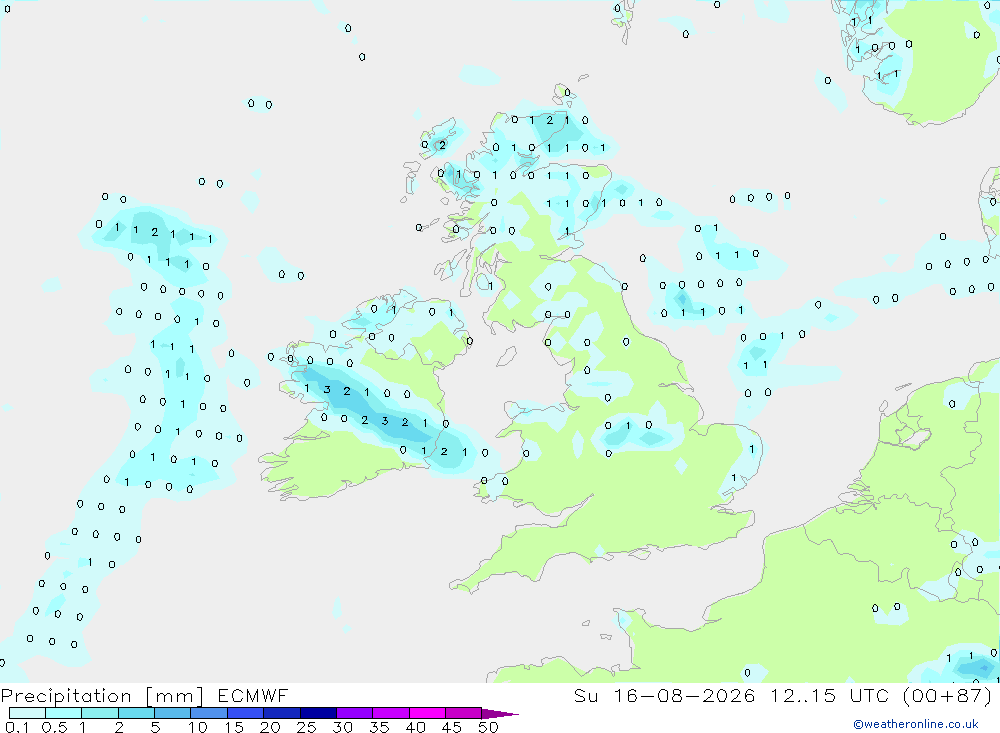The image size is (1000, 733).
Task: Click the '[mm]' unit label
Action: coord(174,696)
